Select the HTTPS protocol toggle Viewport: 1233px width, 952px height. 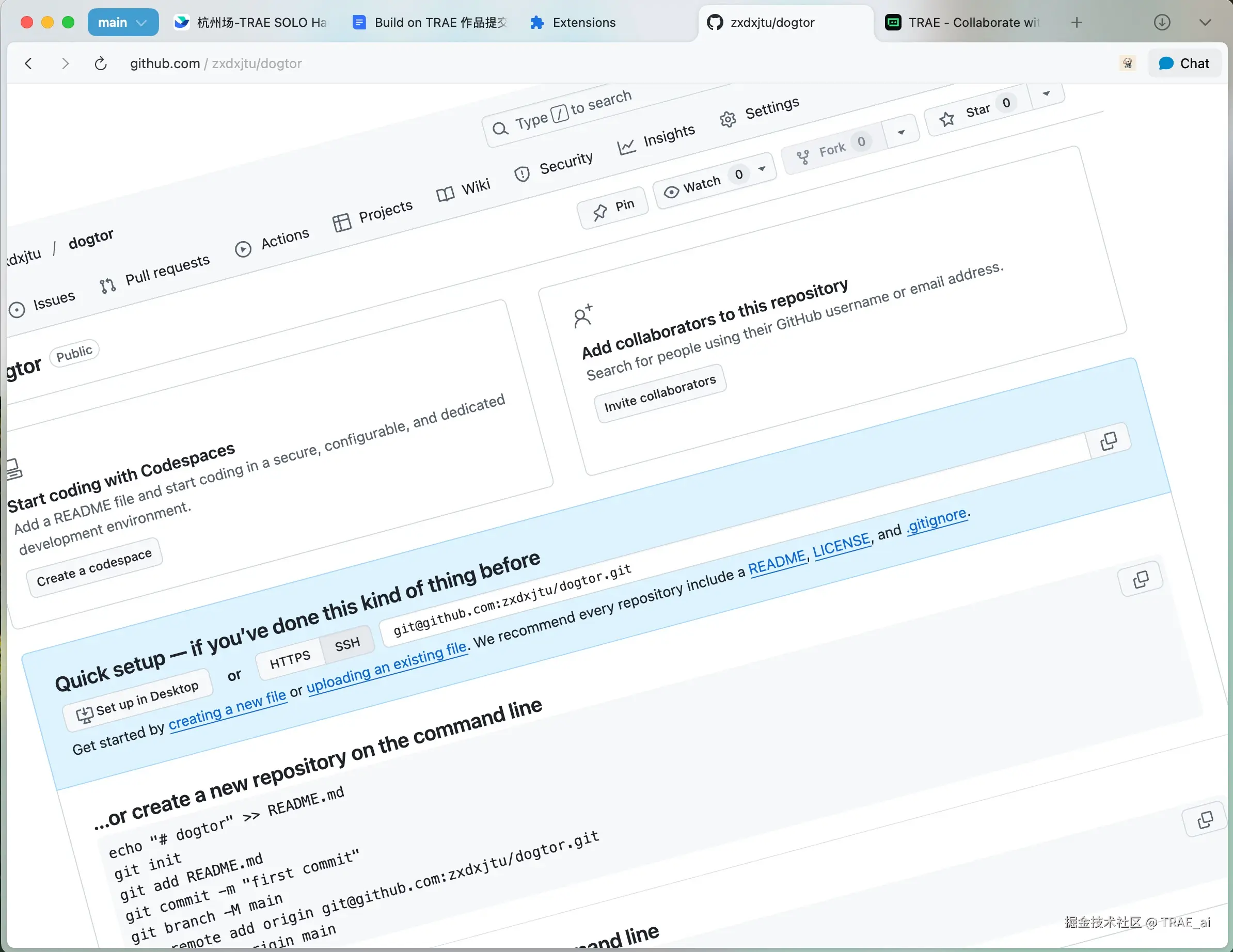[290, 659]
